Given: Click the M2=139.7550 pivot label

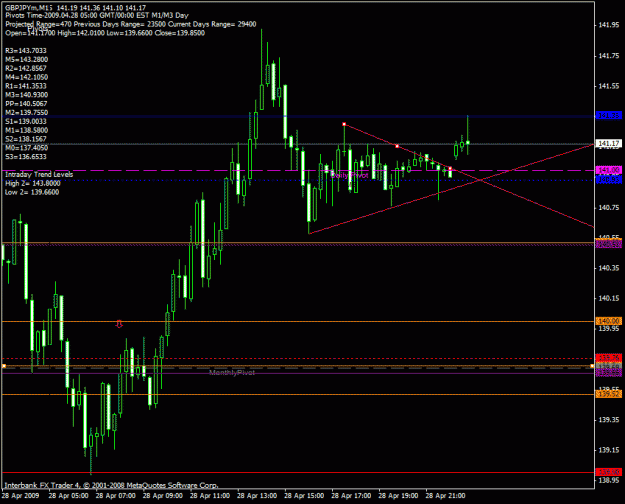Looking at the screenshot, I should [27, 112].
